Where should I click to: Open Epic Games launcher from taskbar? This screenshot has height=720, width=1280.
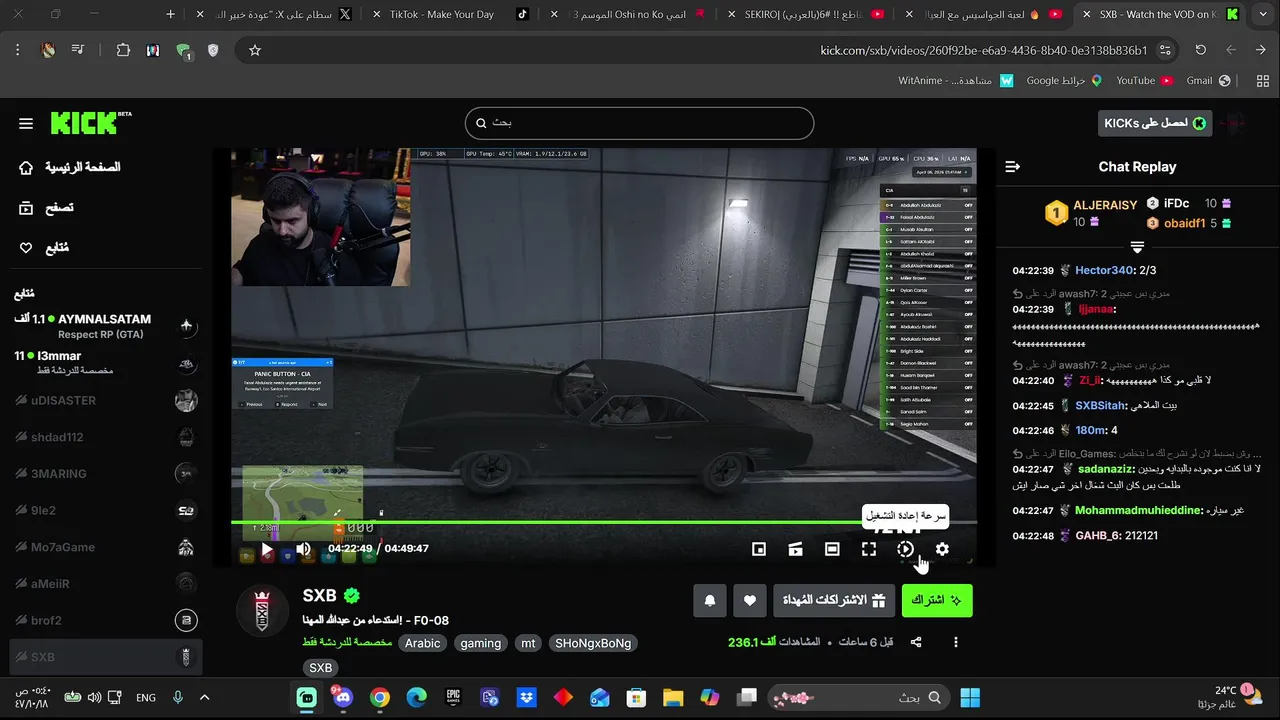[453, 697]
